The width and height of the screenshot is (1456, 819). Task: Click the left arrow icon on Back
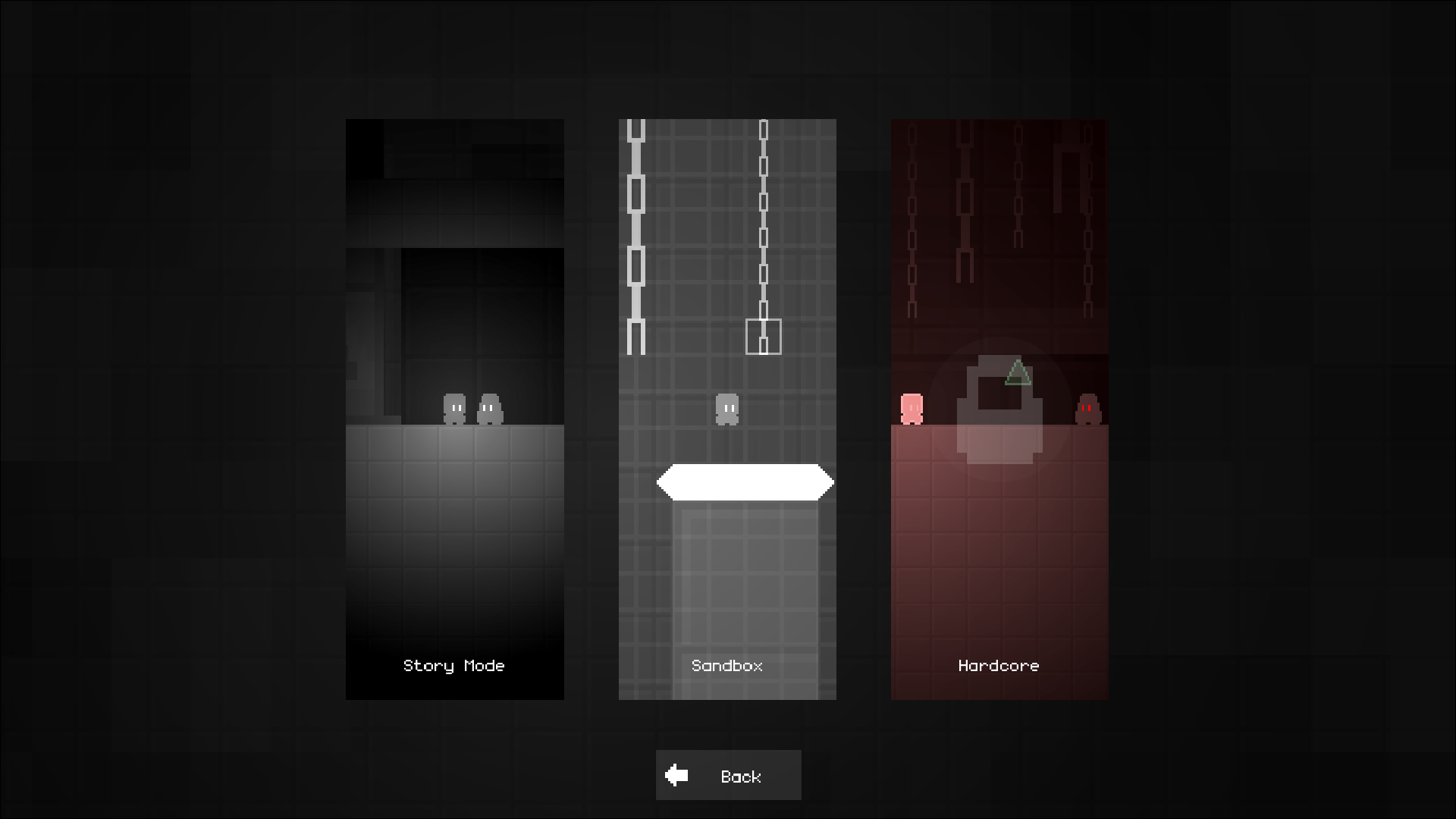point(676,775)
